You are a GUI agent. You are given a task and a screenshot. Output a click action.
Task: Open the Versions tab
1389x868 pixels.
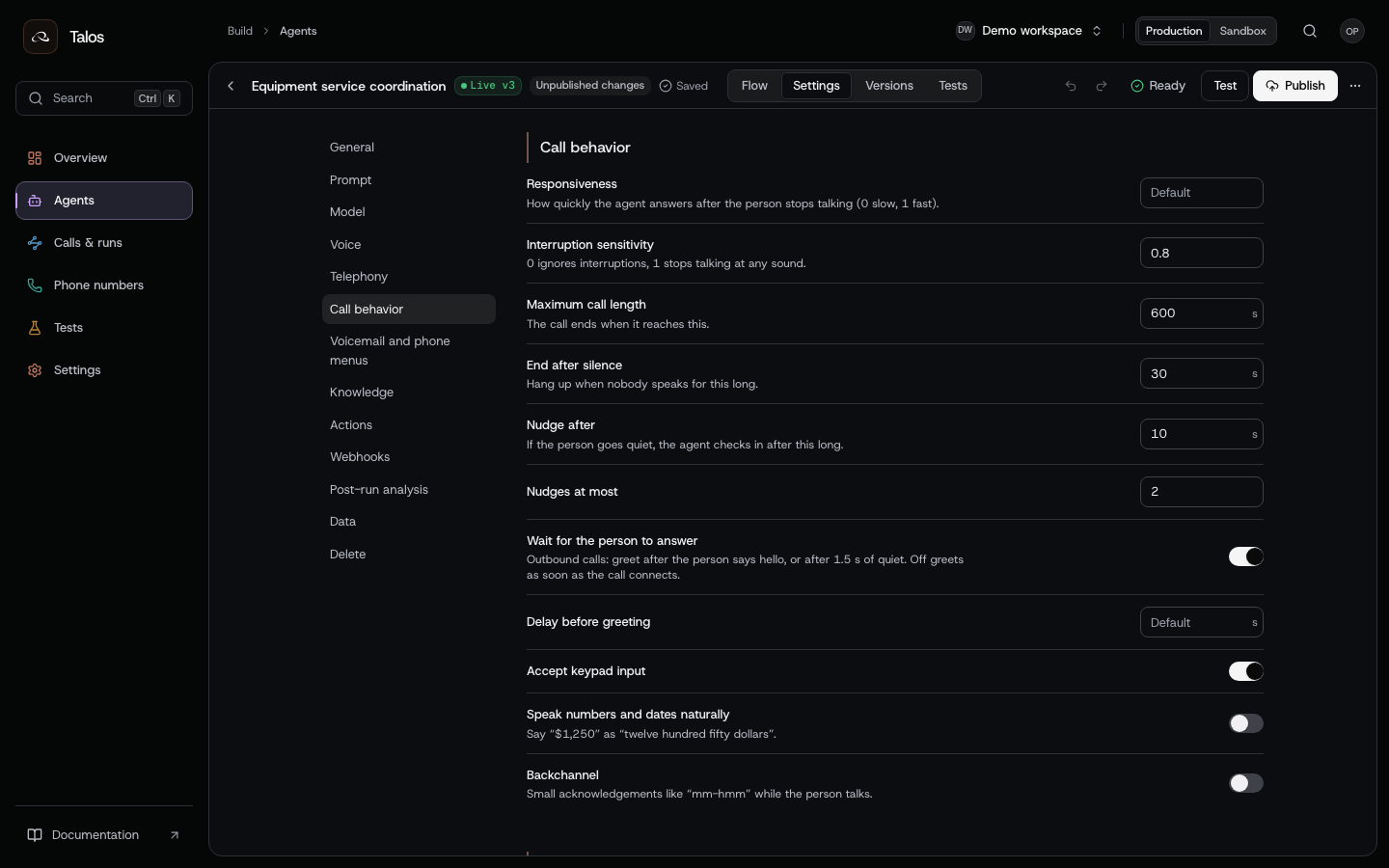[x=889, y=86]
